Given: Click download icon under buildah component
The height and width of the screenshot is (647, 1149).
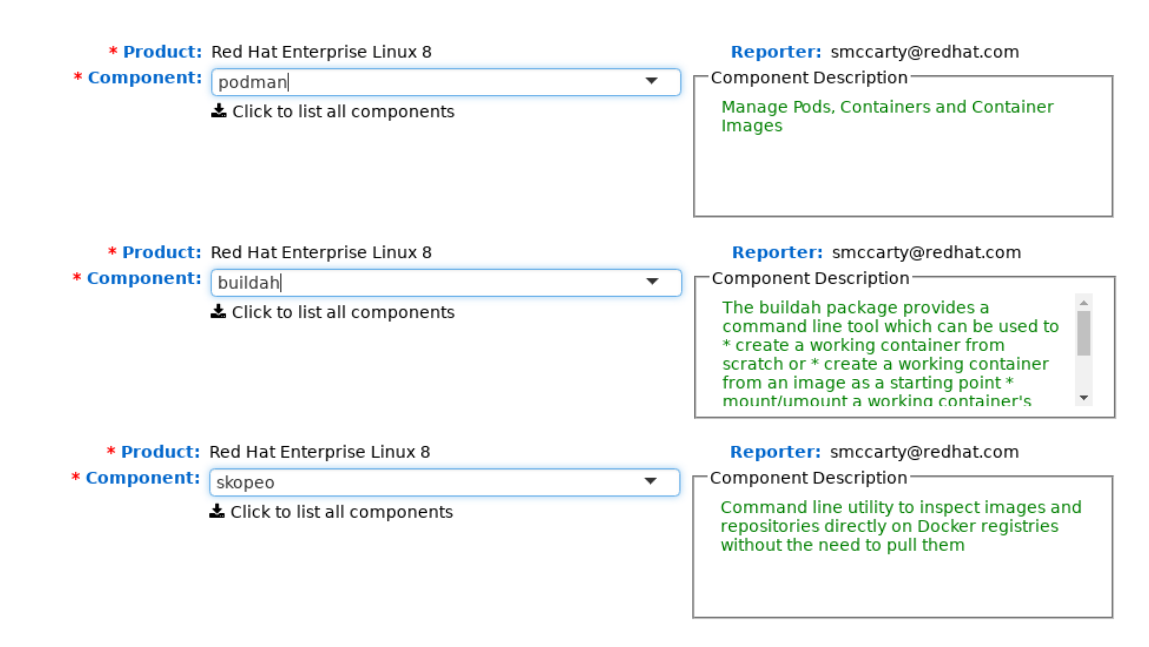Looking at the screenshot, I should coord(218,312).
